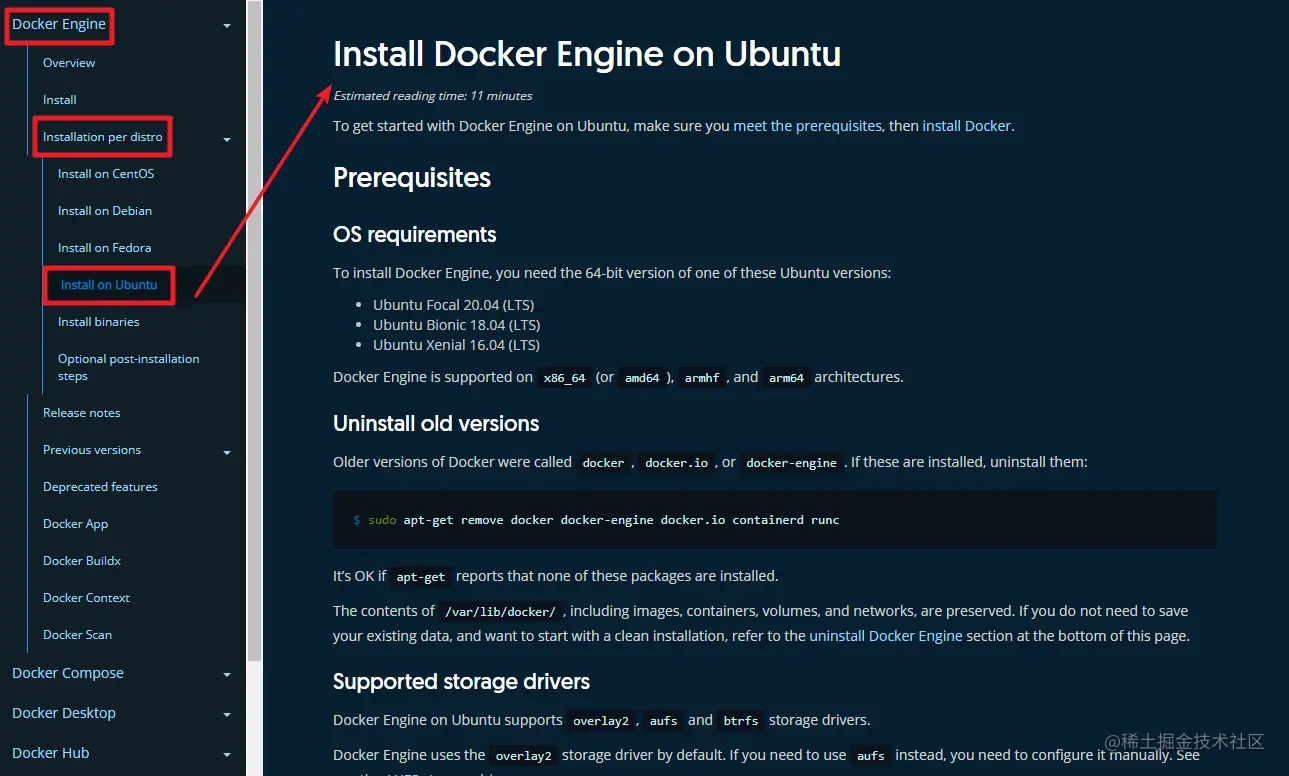This screenshot has width=1289, height=776.
Task: Open the Overview page in sidebar
Action: [69, 63]
